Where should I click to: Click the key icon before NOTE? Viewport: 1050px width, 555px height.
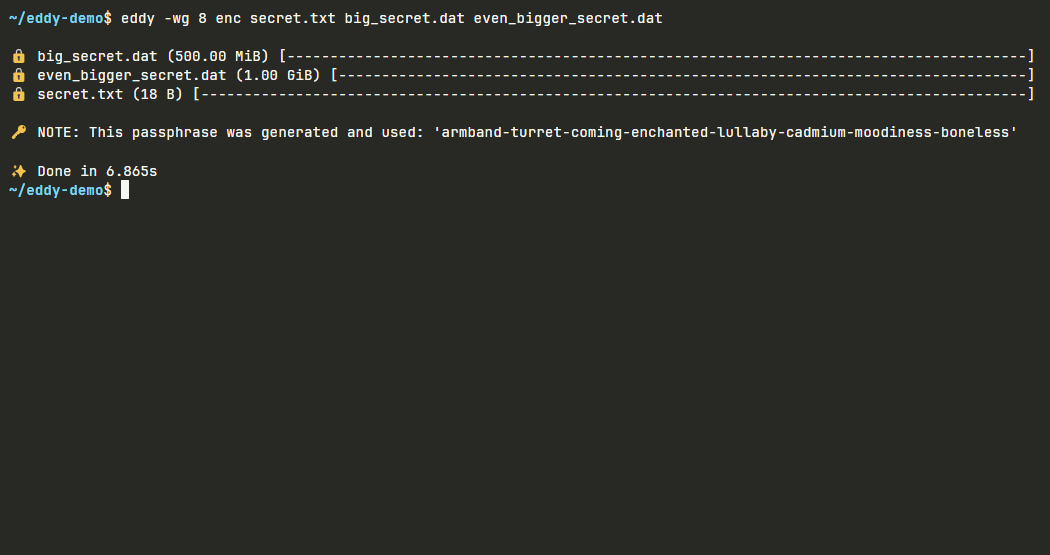19,133
